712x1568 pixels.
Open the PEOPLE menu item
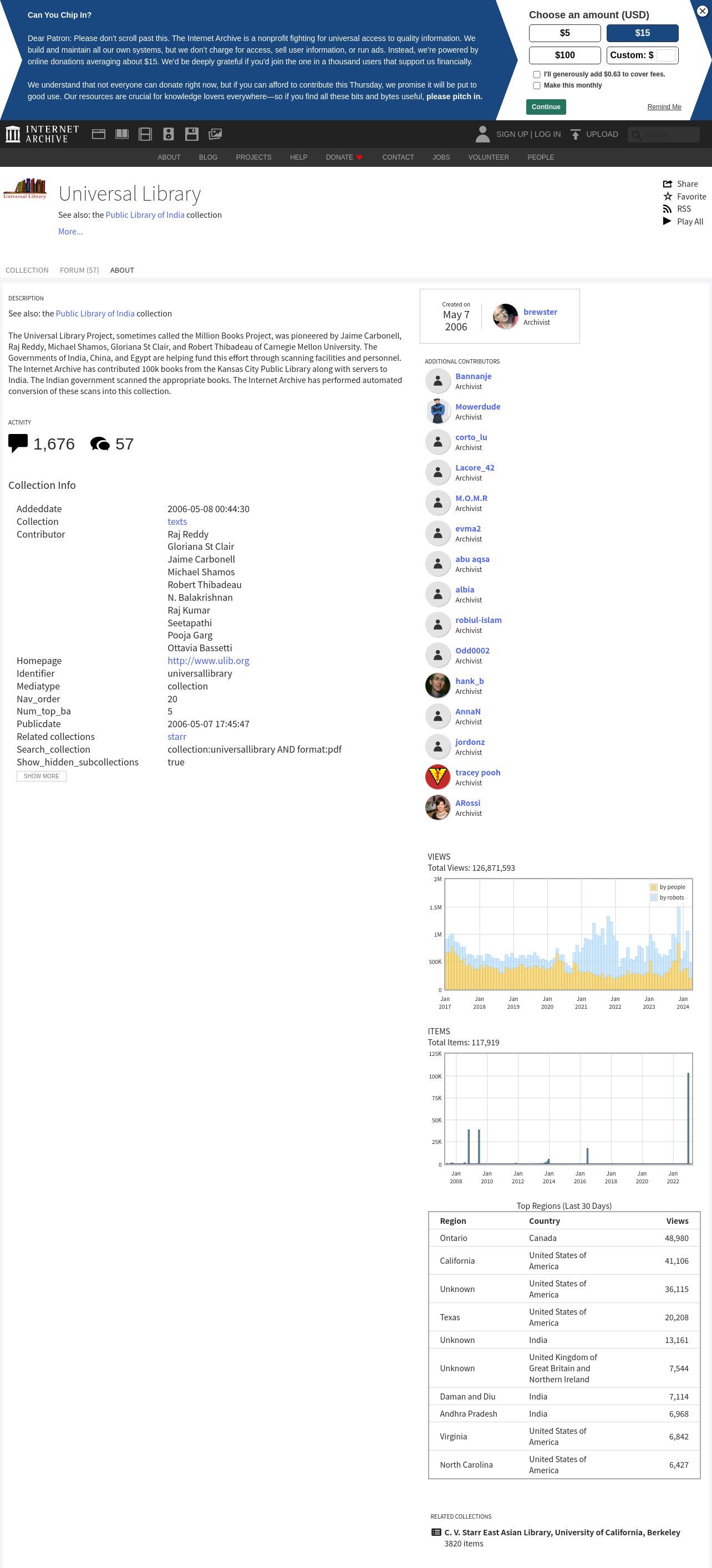pos(540,157)
